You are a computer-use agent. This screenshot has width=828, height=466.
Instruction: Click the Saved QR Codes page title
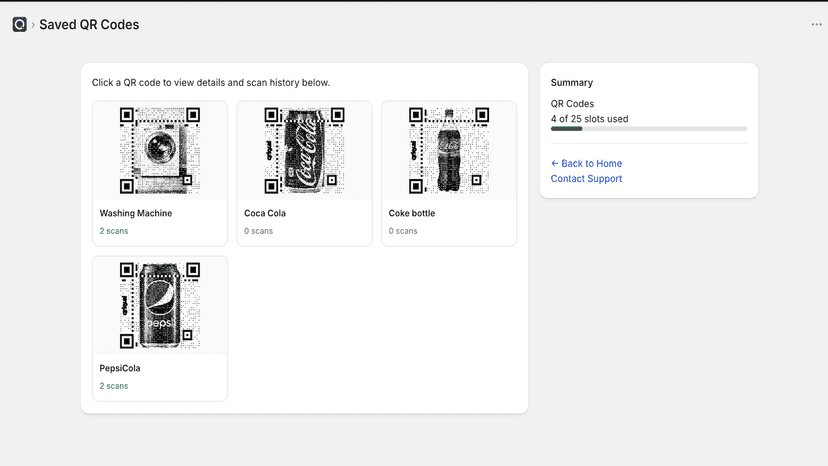(89, 24)
